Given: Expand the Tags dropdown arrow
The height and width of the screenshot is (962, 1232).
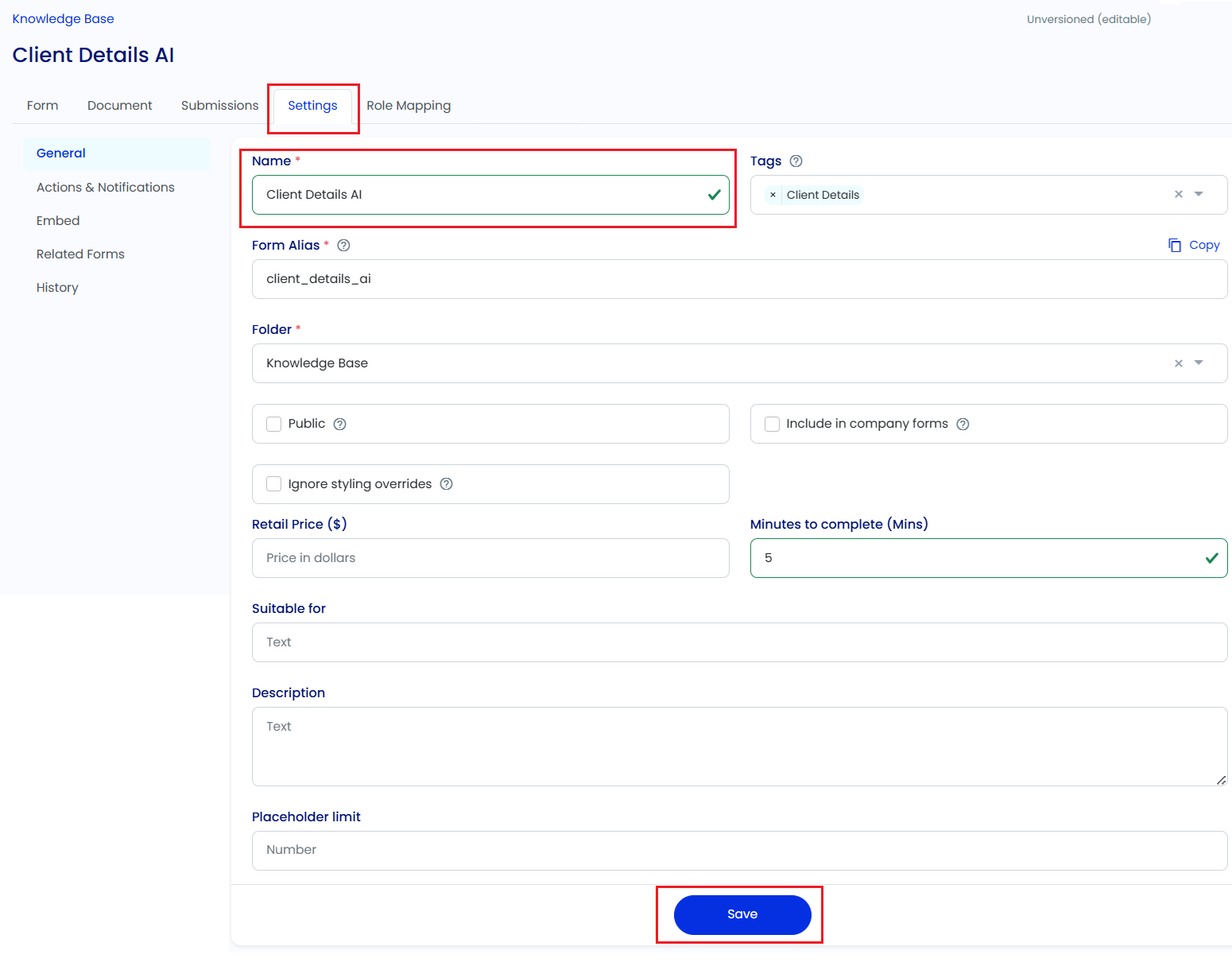Looking at the screenshot, I should click(1199, 194).
